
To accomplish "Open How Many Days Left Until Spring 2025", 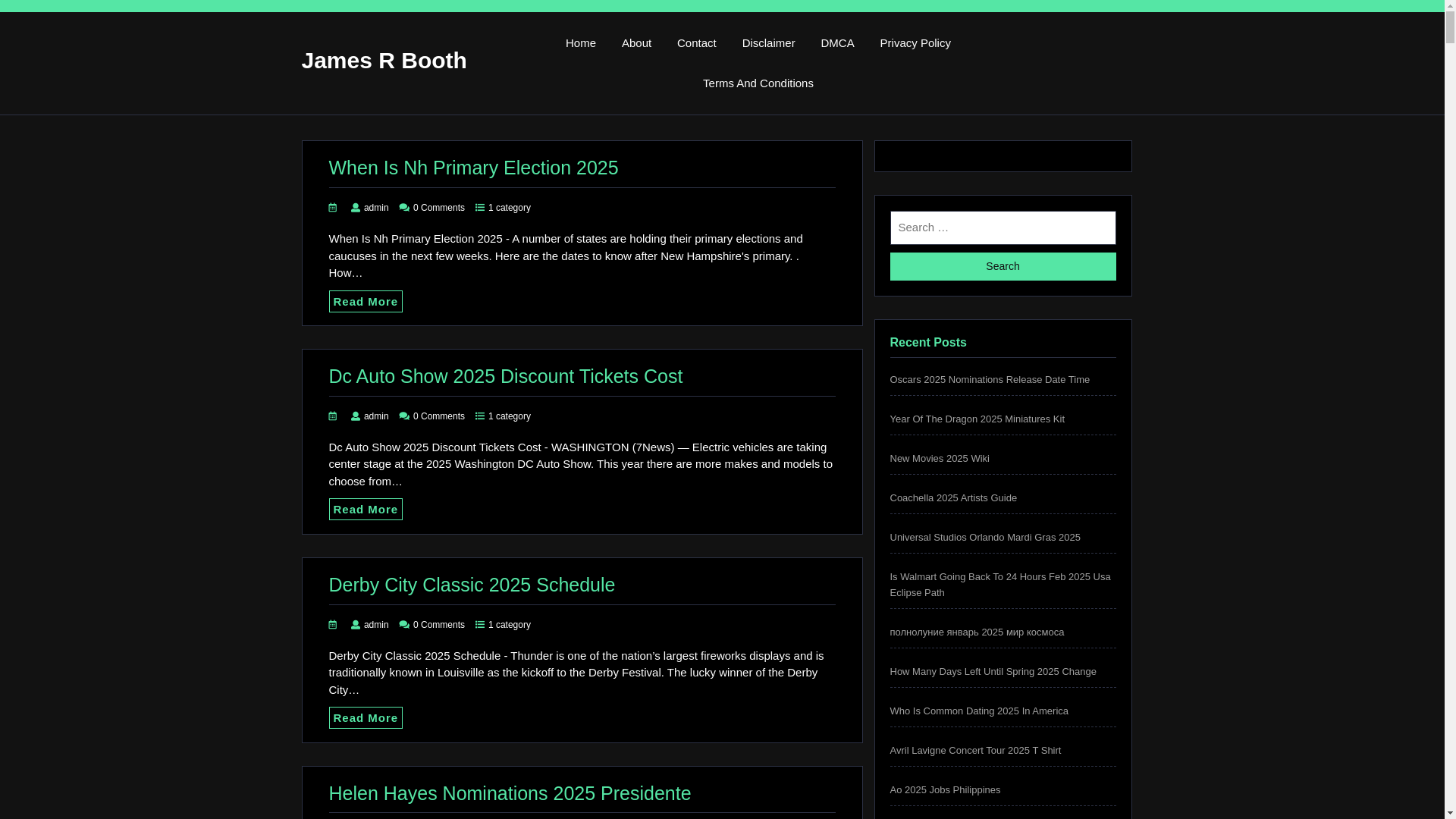I will [993, 672].
